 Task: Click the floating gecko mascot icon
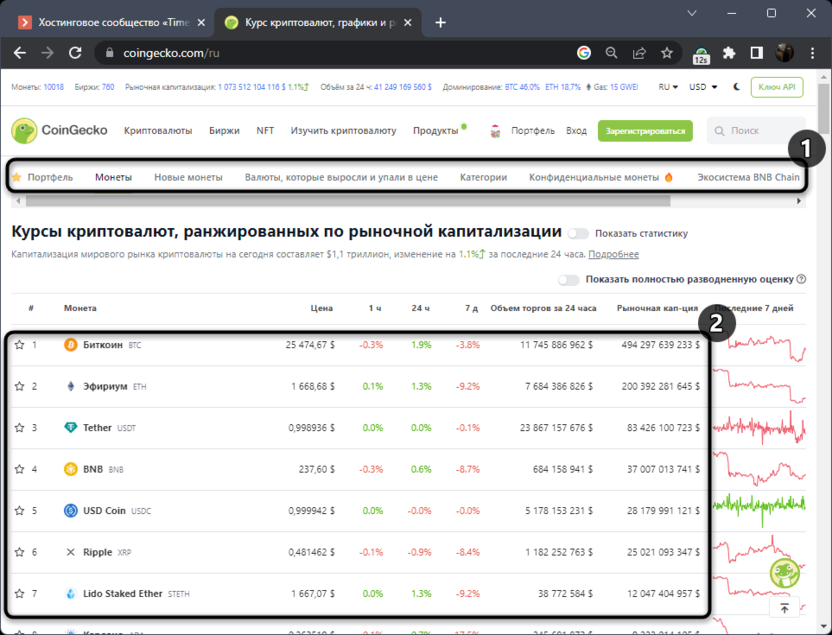(785, 573)
